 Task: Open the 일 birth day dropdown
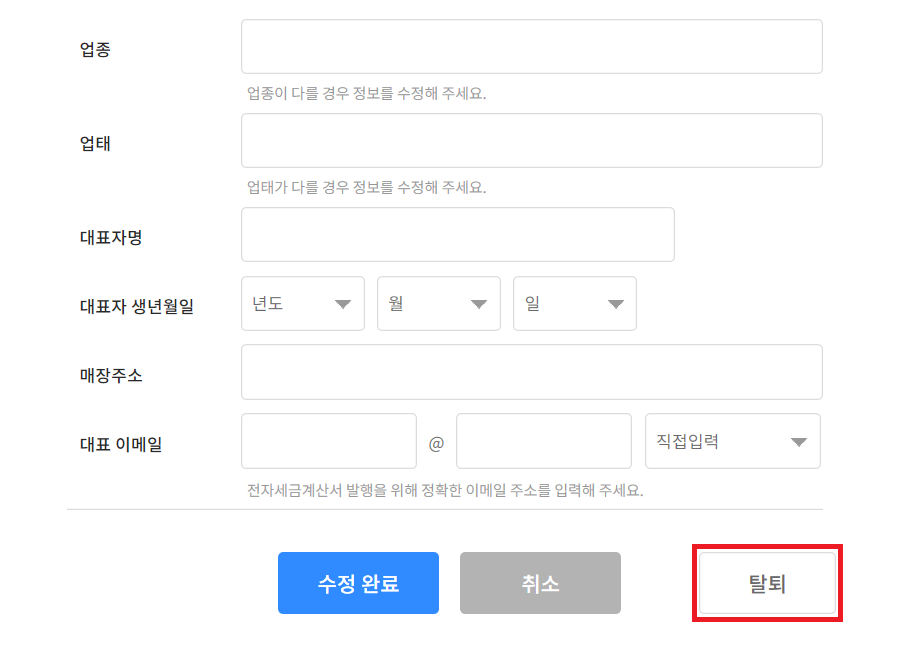[x=575, y=303]
